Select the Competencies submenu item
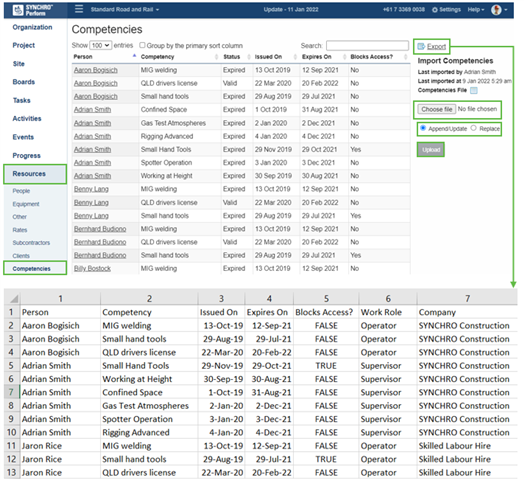The image size is (524, 480). pos(31,269)
